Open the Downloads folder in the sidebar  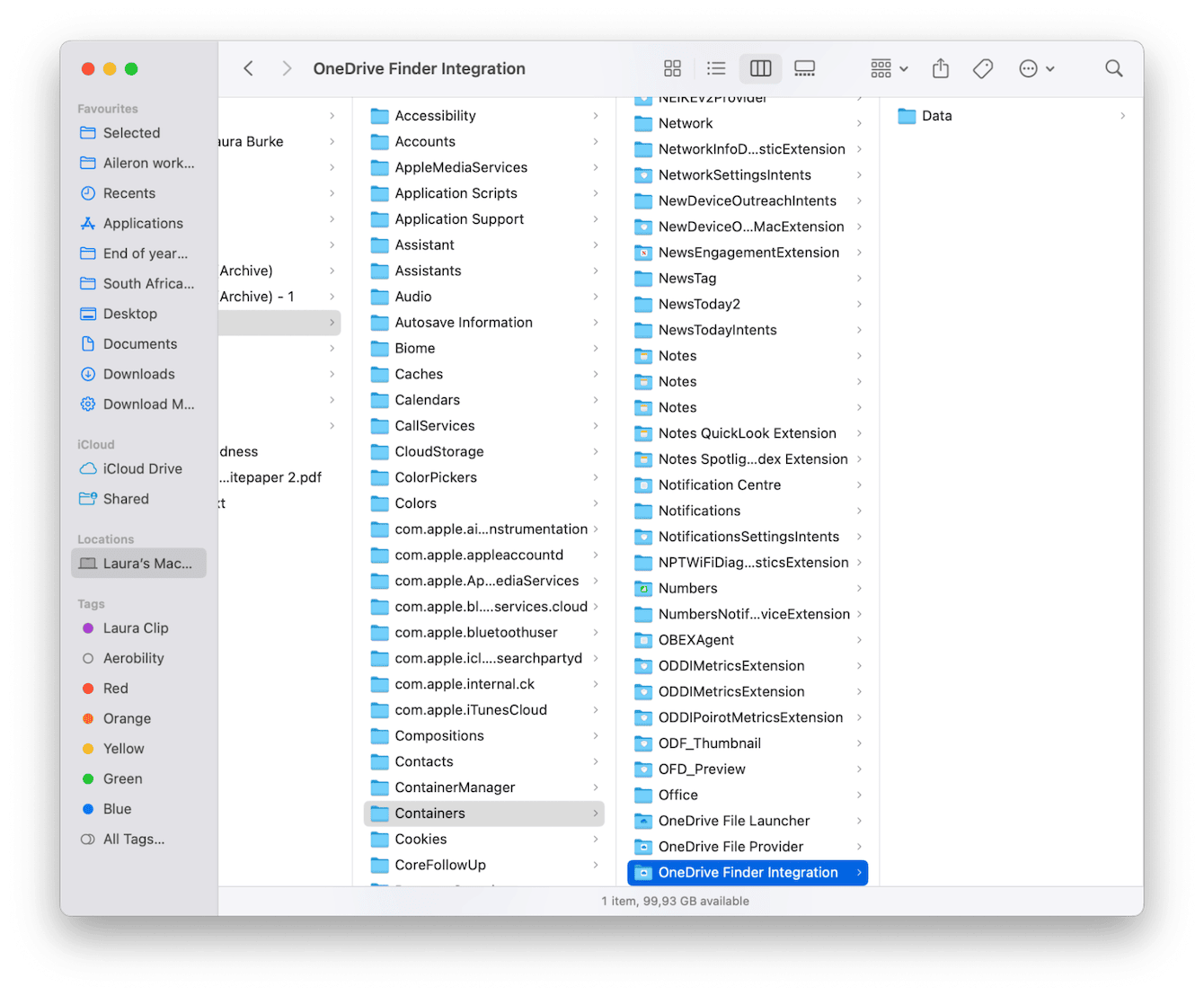(x=140, y=374)
